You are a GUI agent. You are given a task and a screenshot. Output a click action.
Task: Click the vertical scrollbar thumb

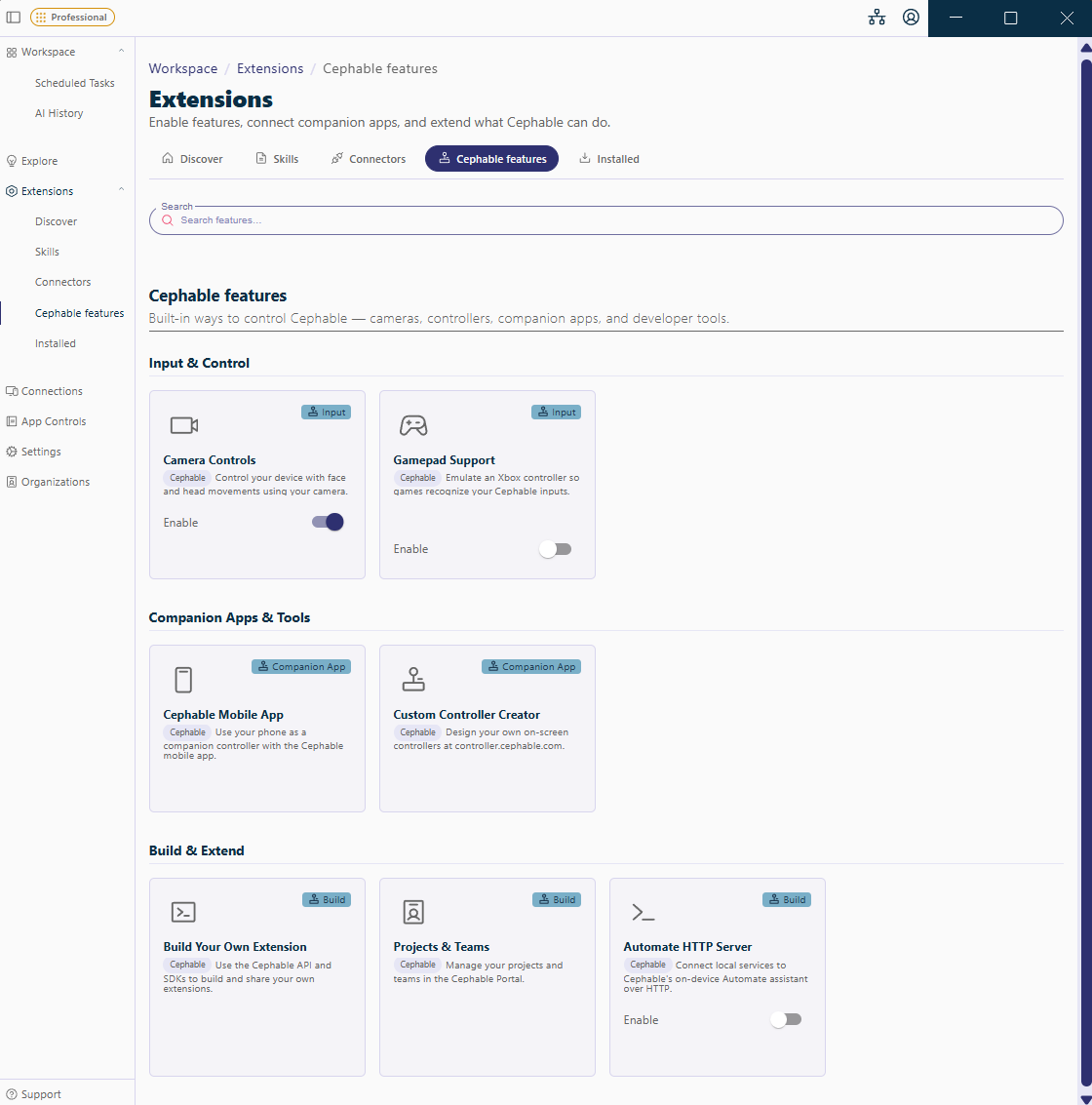click(x=1085, y=571)
